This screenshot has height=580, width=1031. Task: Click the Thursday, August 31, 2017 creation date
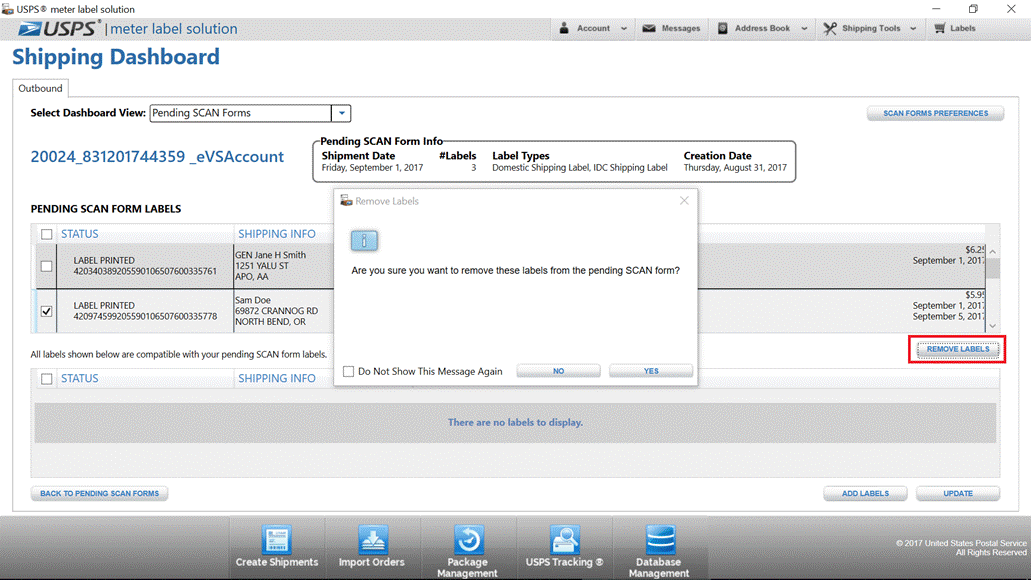[735, 168]
